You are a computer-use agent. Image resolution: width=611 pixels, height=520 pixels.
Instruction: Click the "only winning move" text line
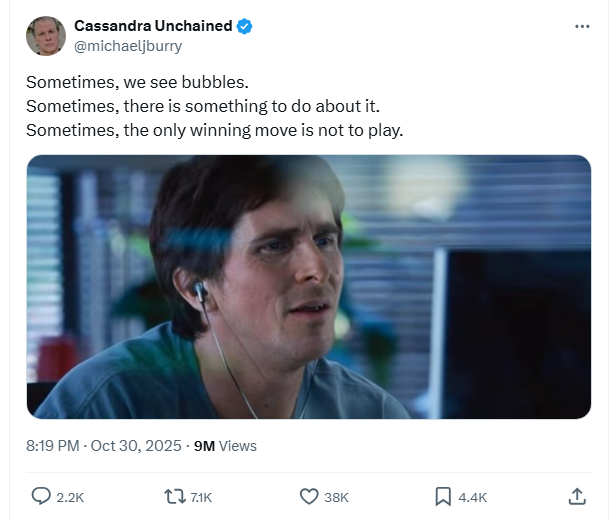(x=214, y=130)
